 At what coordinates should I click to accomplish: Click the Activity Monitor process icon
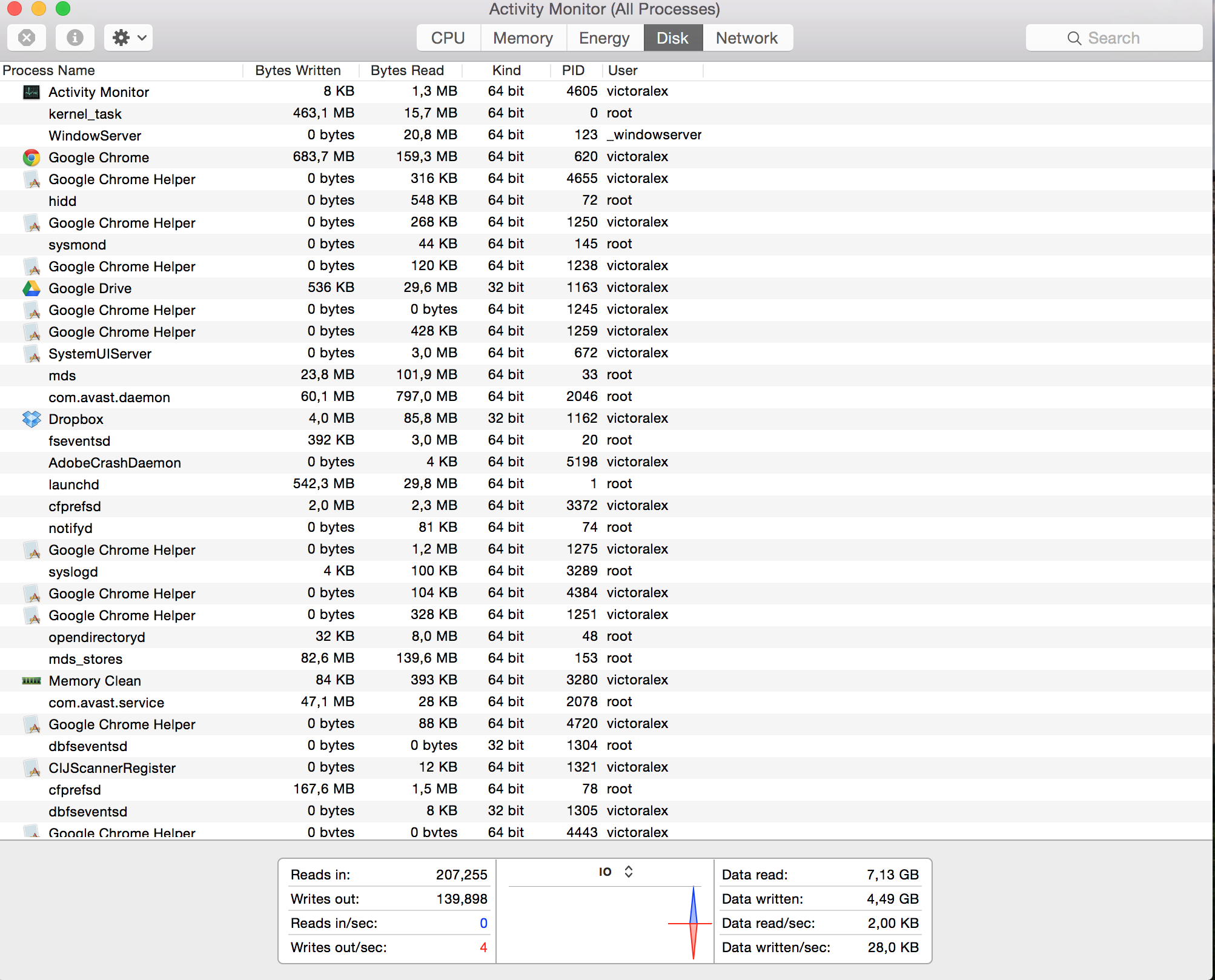[31, 92]
